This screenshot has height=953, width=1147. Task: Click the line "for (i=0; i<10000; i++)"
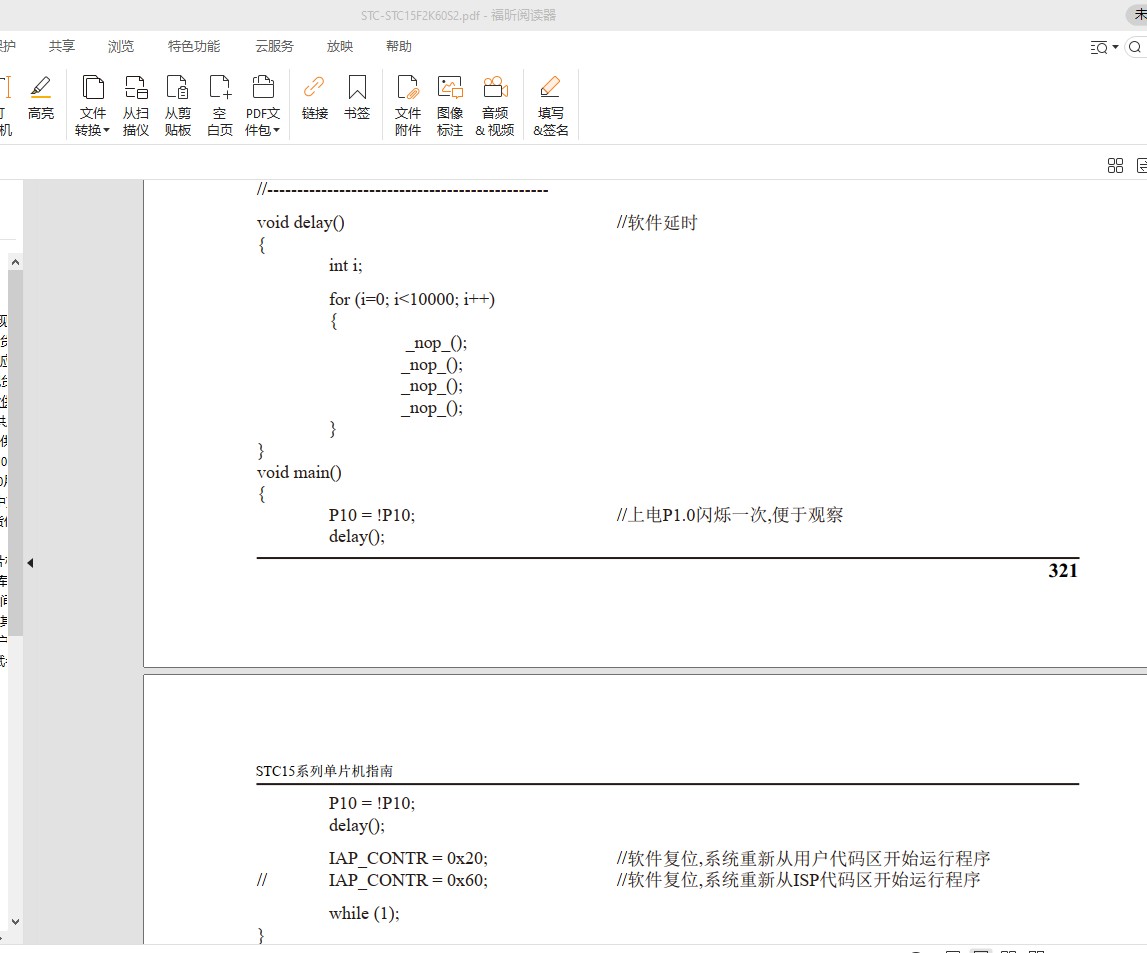412,299
